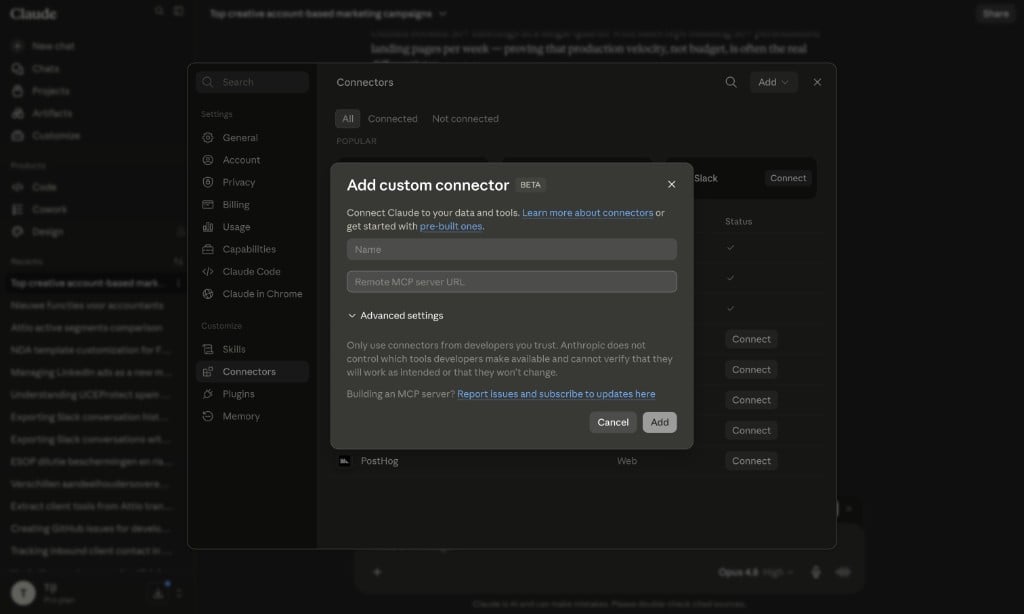1024x614 pixels.
Task: Click the Skills icon in settings
Action: 208,349
